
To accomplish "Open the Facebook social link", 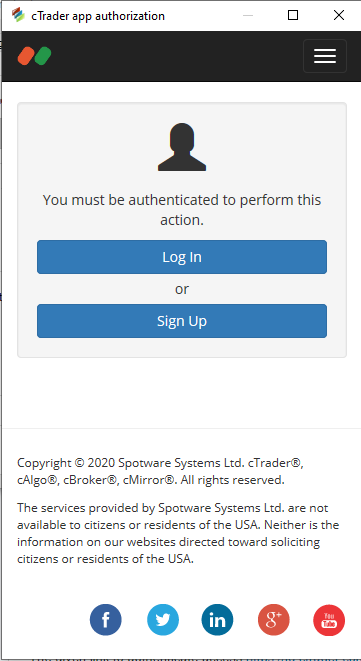I will tap(105, 620).
